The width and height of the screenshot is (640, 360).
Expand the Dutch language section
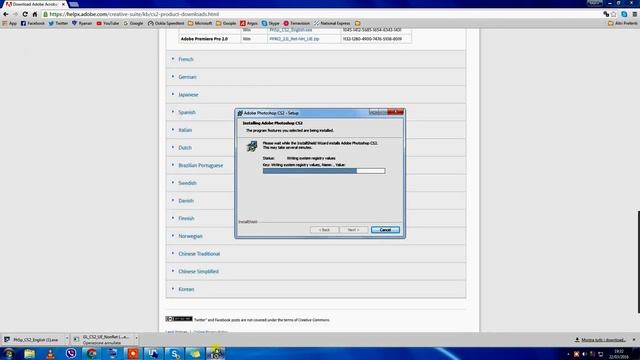[x=201, y=148]
